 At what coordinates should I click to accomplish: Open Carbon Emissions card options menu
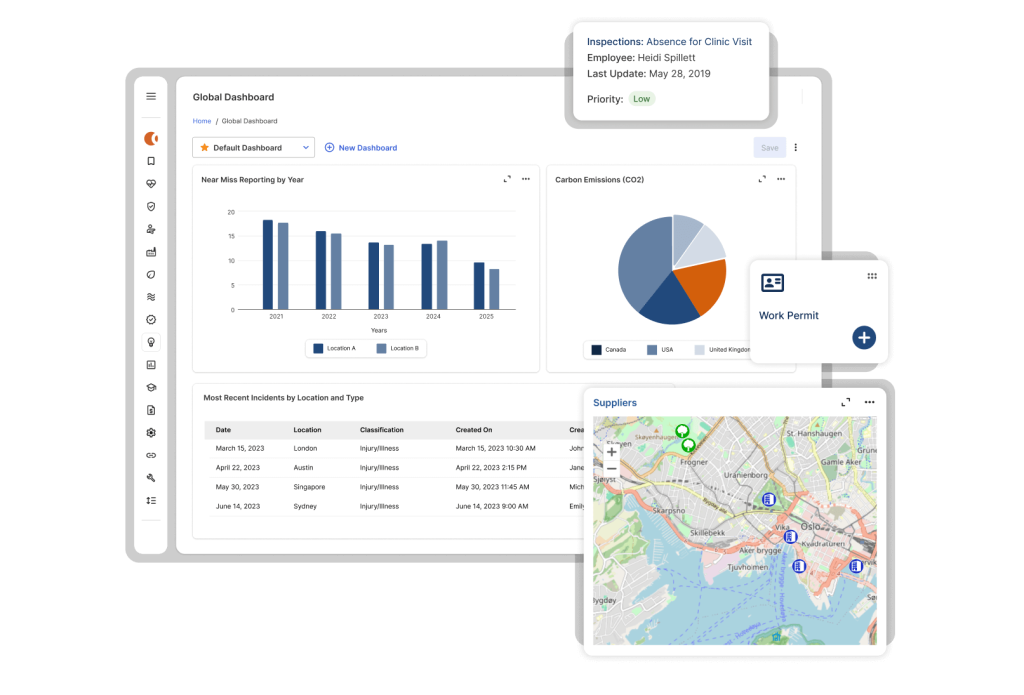coord(781,180)
